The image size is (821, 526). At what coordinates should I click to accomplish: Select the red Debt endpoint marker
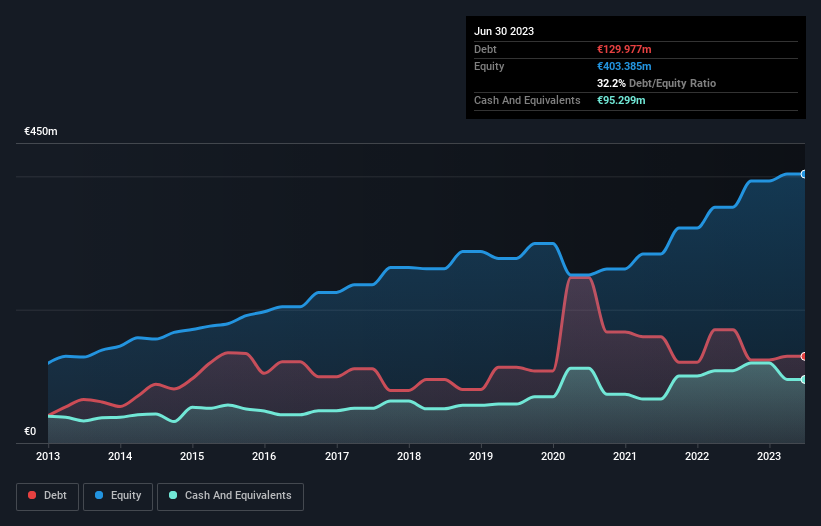[804, 356]
